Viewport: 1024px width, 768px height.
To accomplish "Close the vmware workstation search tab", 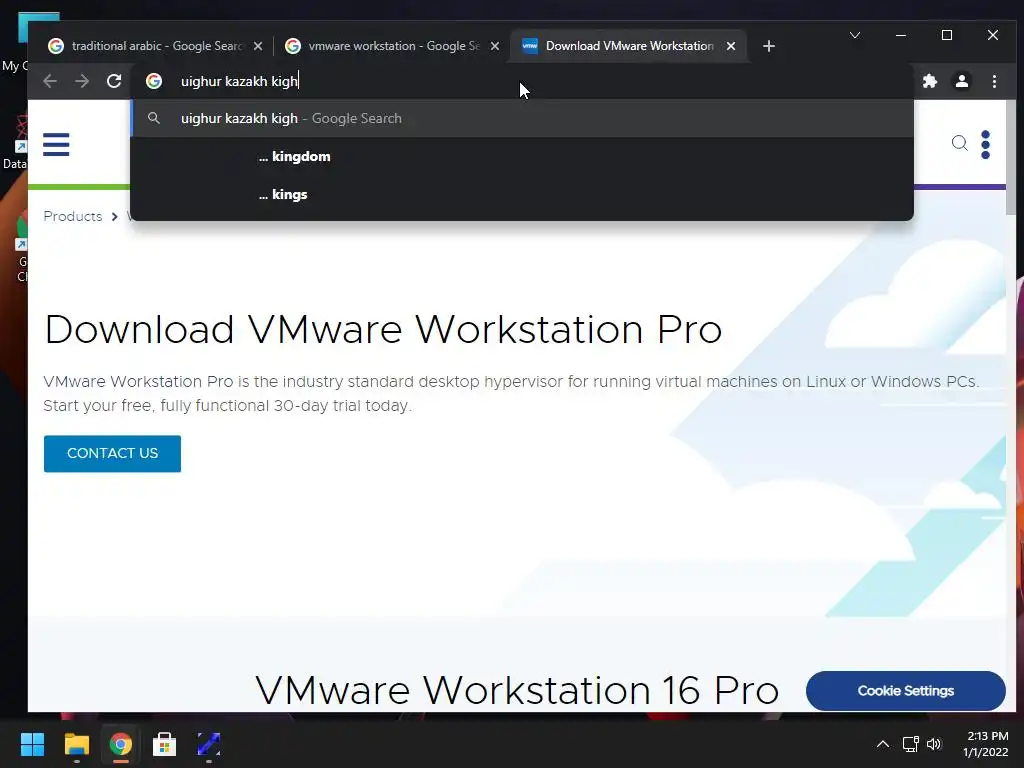I will [495, 46].
